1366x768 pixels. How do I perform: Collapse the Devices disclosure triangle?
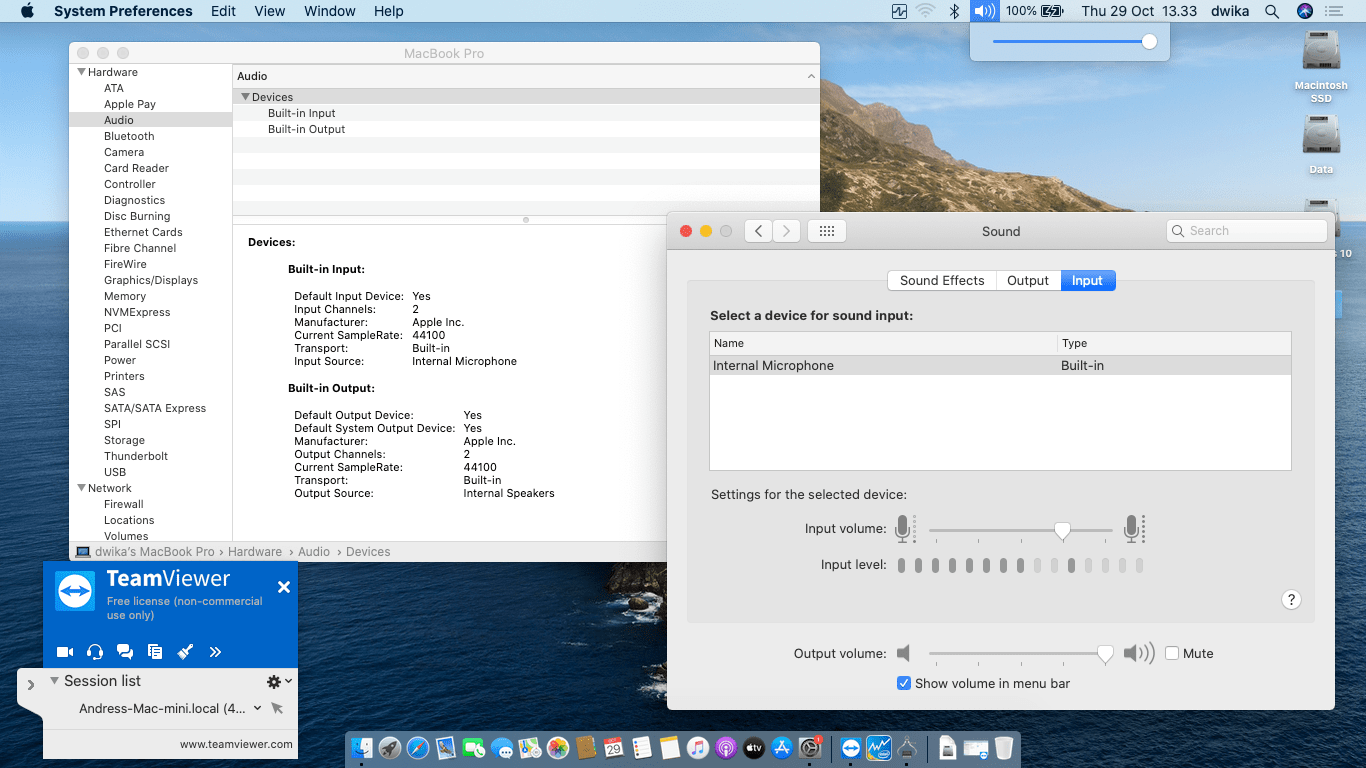(x=245, y=97)
